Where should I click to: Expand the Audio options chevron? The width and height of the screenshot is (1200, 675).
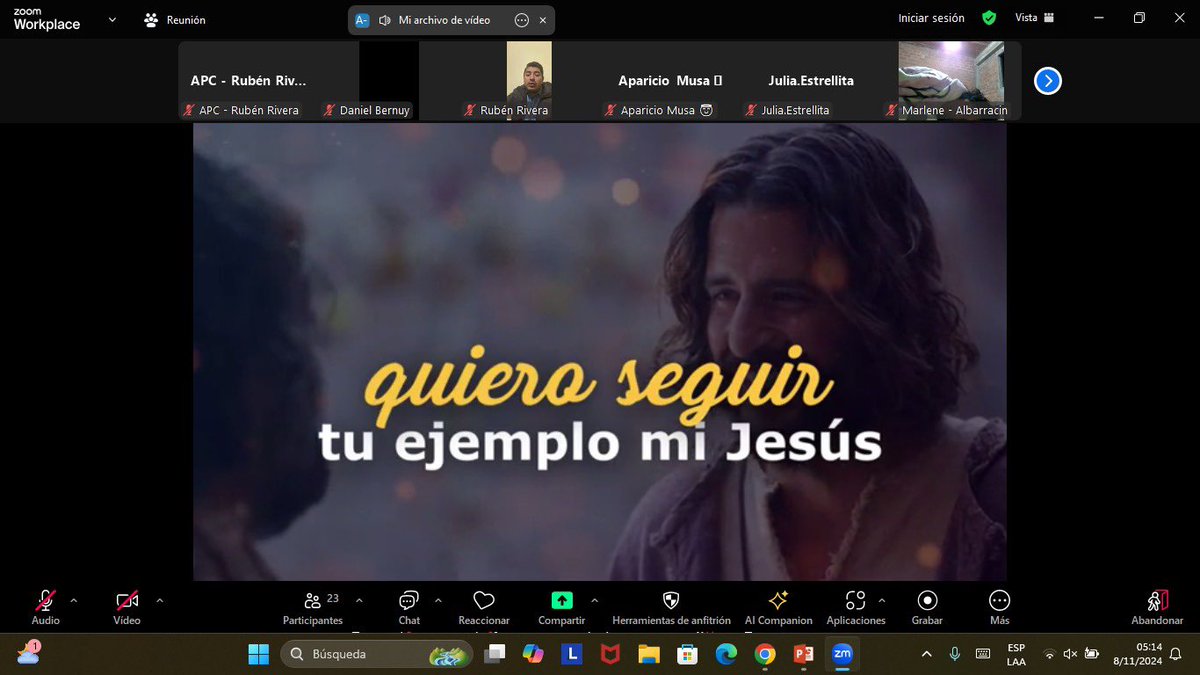pos(73,601)
